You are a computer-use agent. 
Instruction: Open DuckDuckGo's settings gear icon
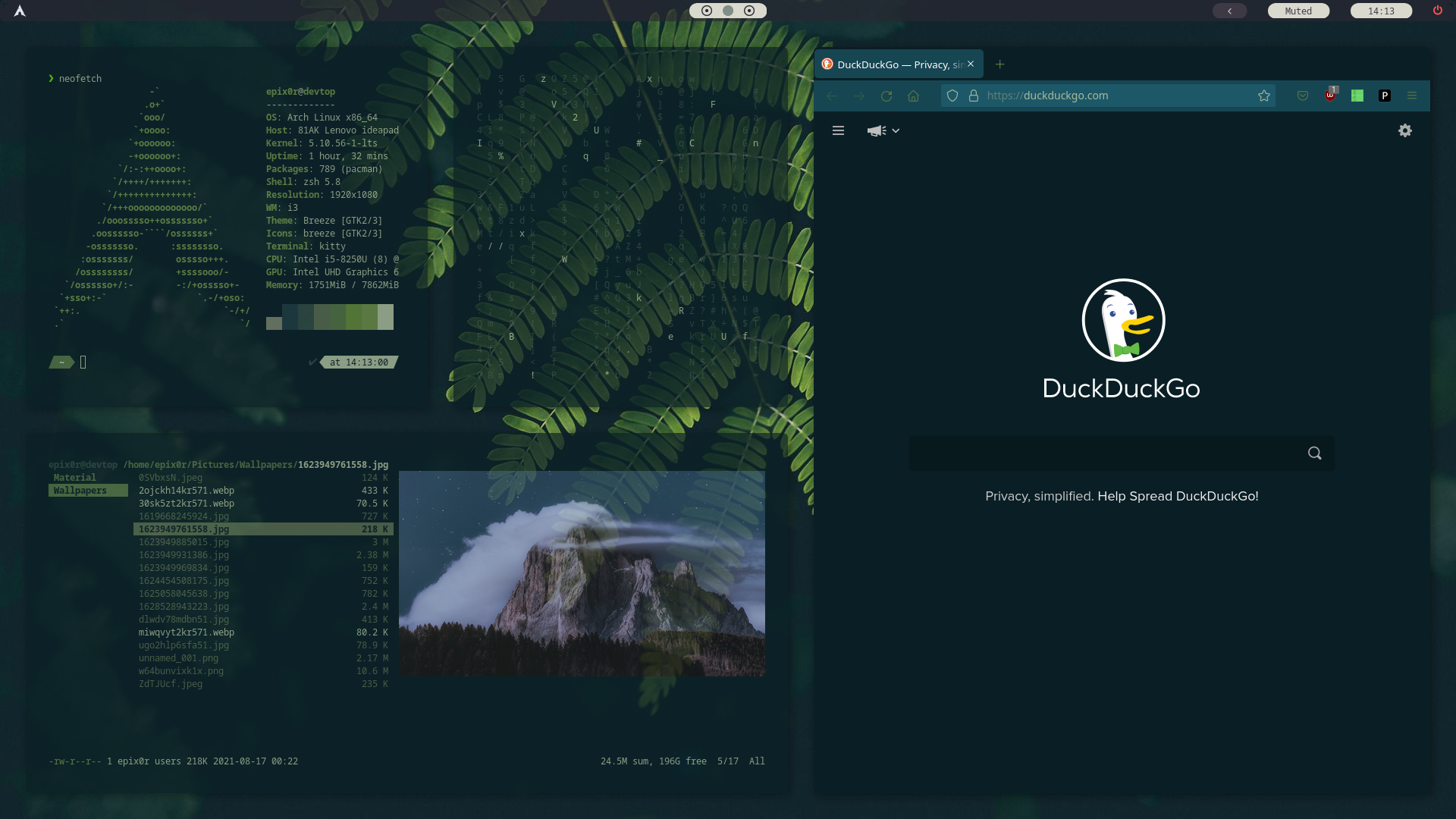tap(1405, 130)
